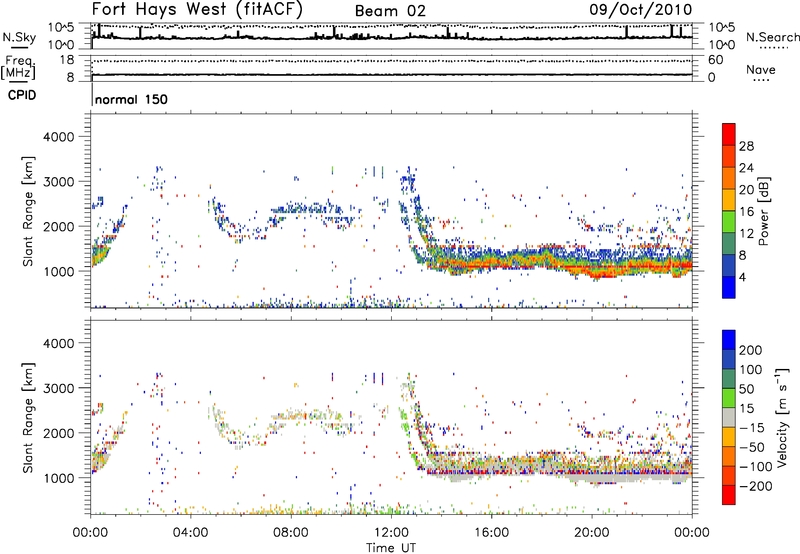Click the "1000" tick in the velocity panel
The image size is (800, 554).
58,478
